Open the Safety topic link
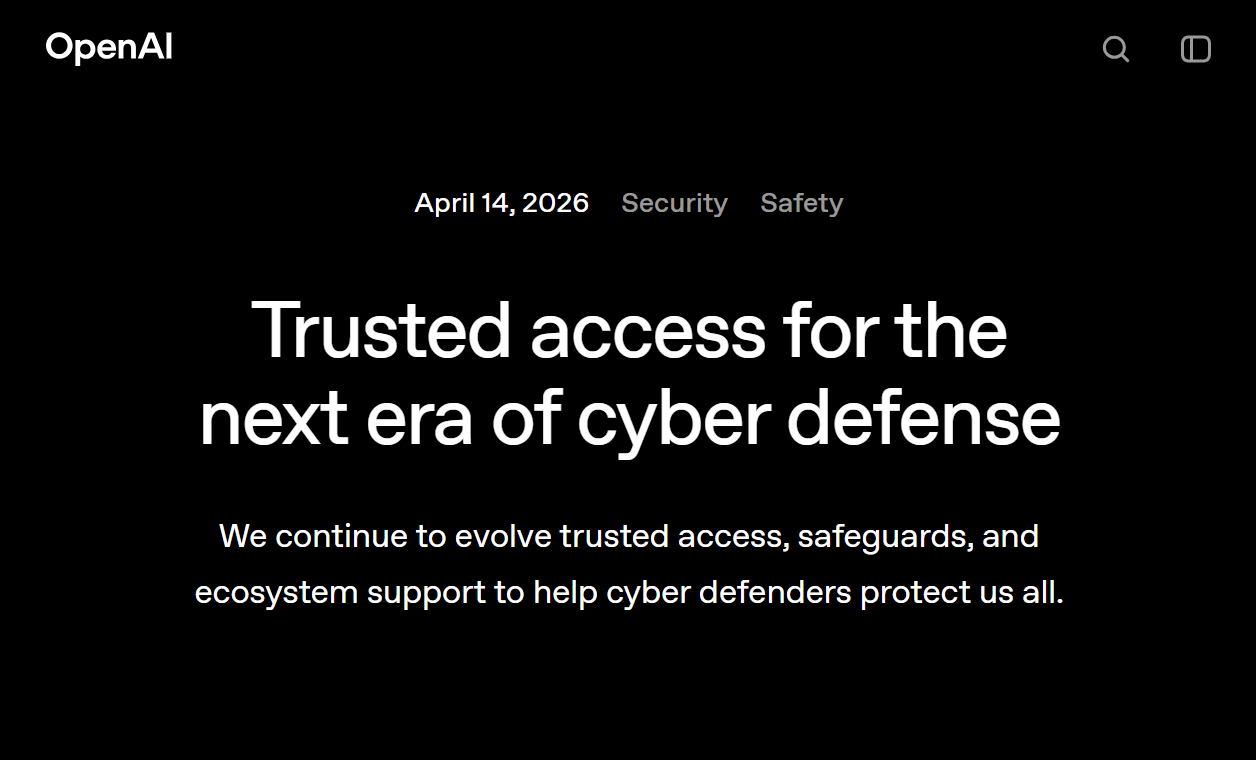Image resolution: width=1256 pixels, height=760 pixels. pos(801,203)
